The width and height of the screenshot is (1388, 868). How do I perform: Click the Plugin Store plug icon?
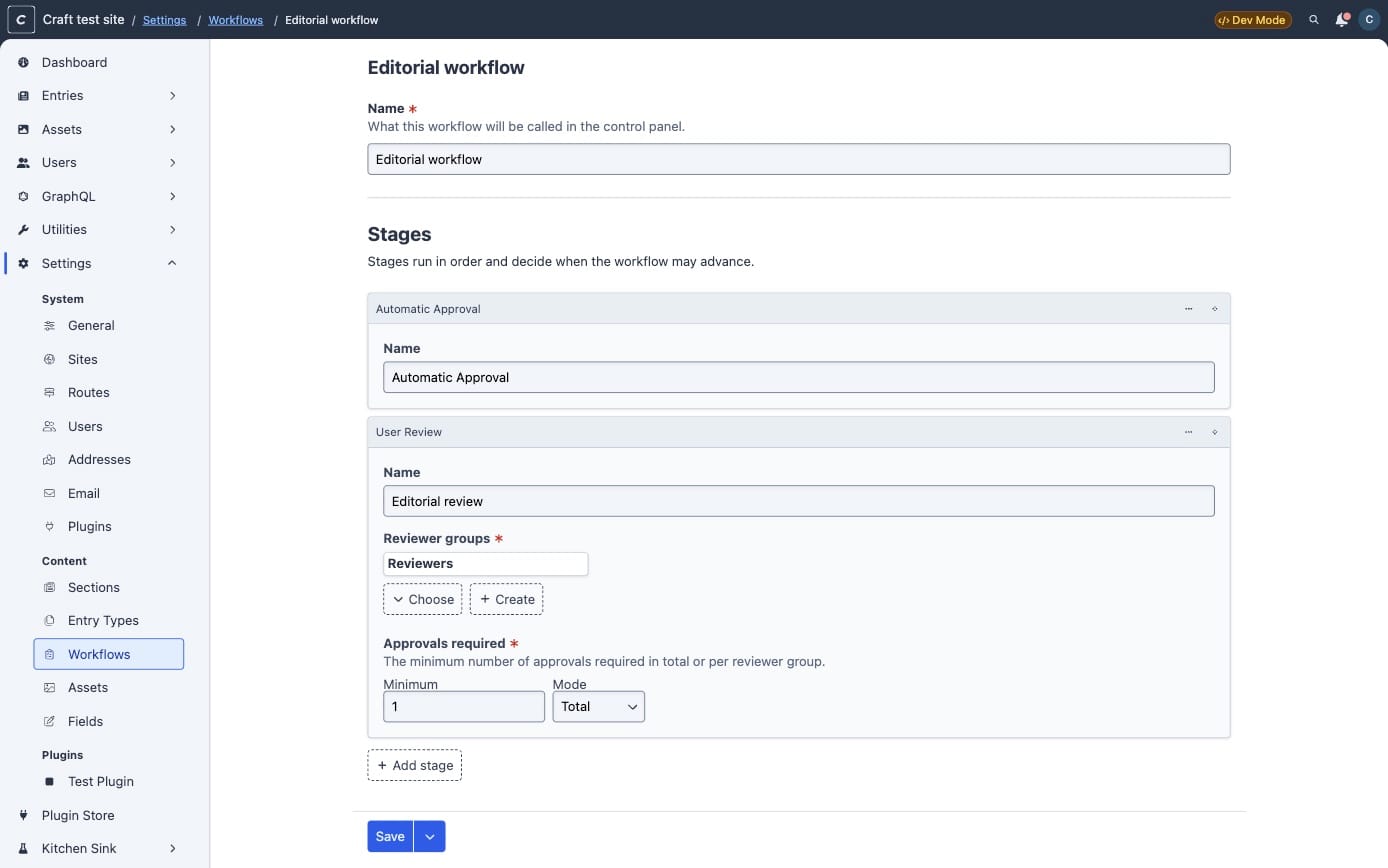tap(24, 815)
